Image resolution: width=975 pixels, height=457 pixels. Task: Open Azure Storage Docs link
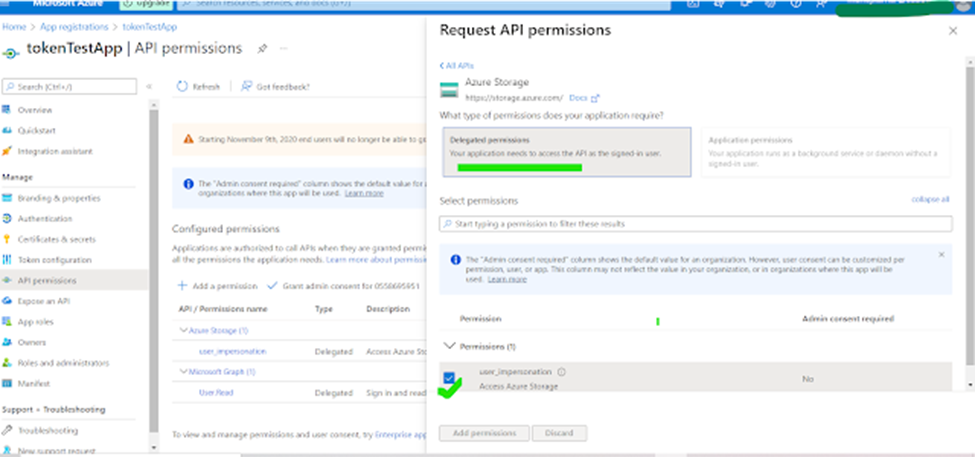pyautogui.click(x=583, y=98)
